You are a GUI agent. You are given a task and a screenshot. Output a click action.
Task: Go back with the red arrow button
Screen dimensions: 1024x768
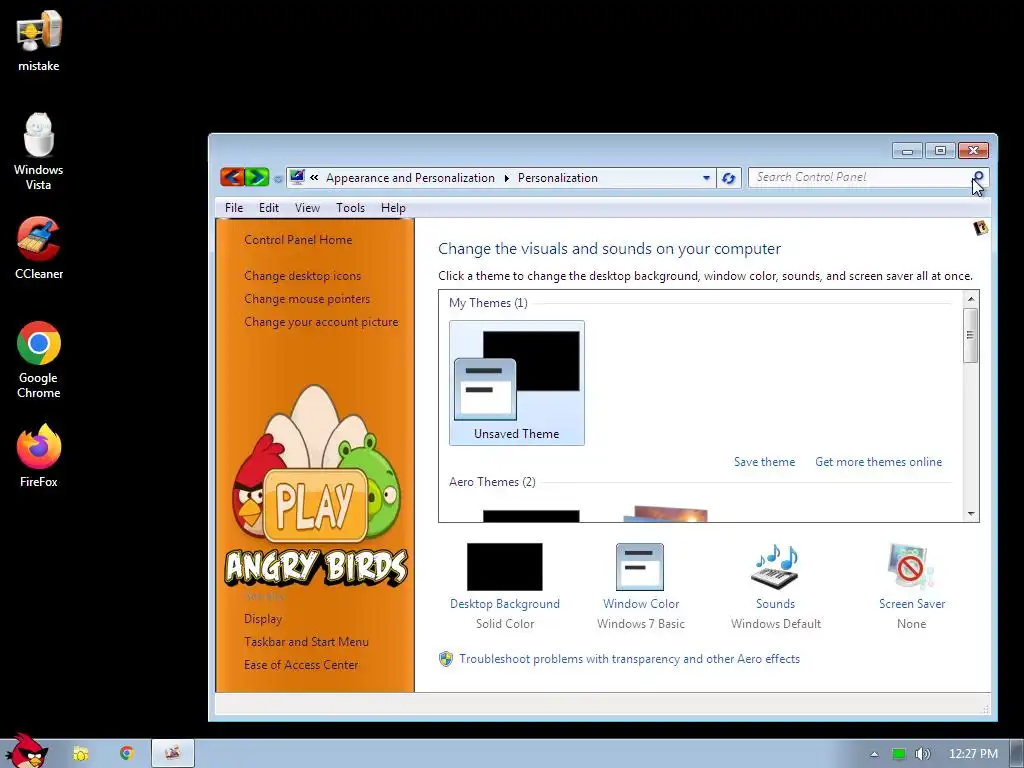[232, 177]
